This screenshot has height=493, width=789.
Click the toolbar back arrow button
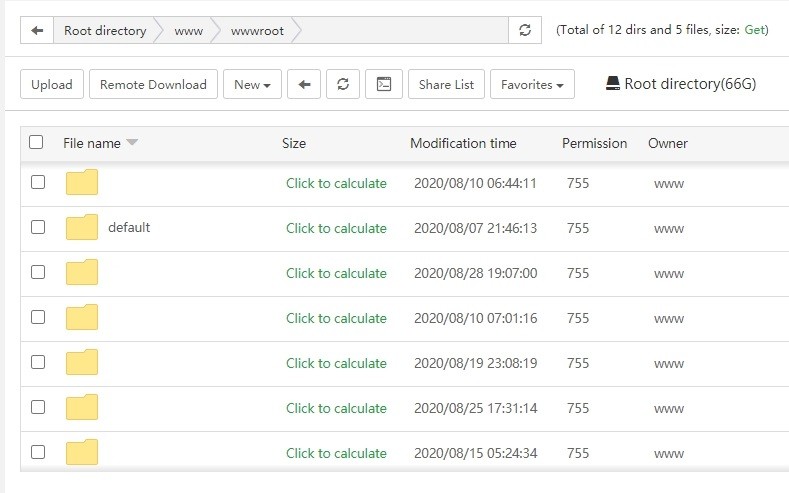click(304, 85)
